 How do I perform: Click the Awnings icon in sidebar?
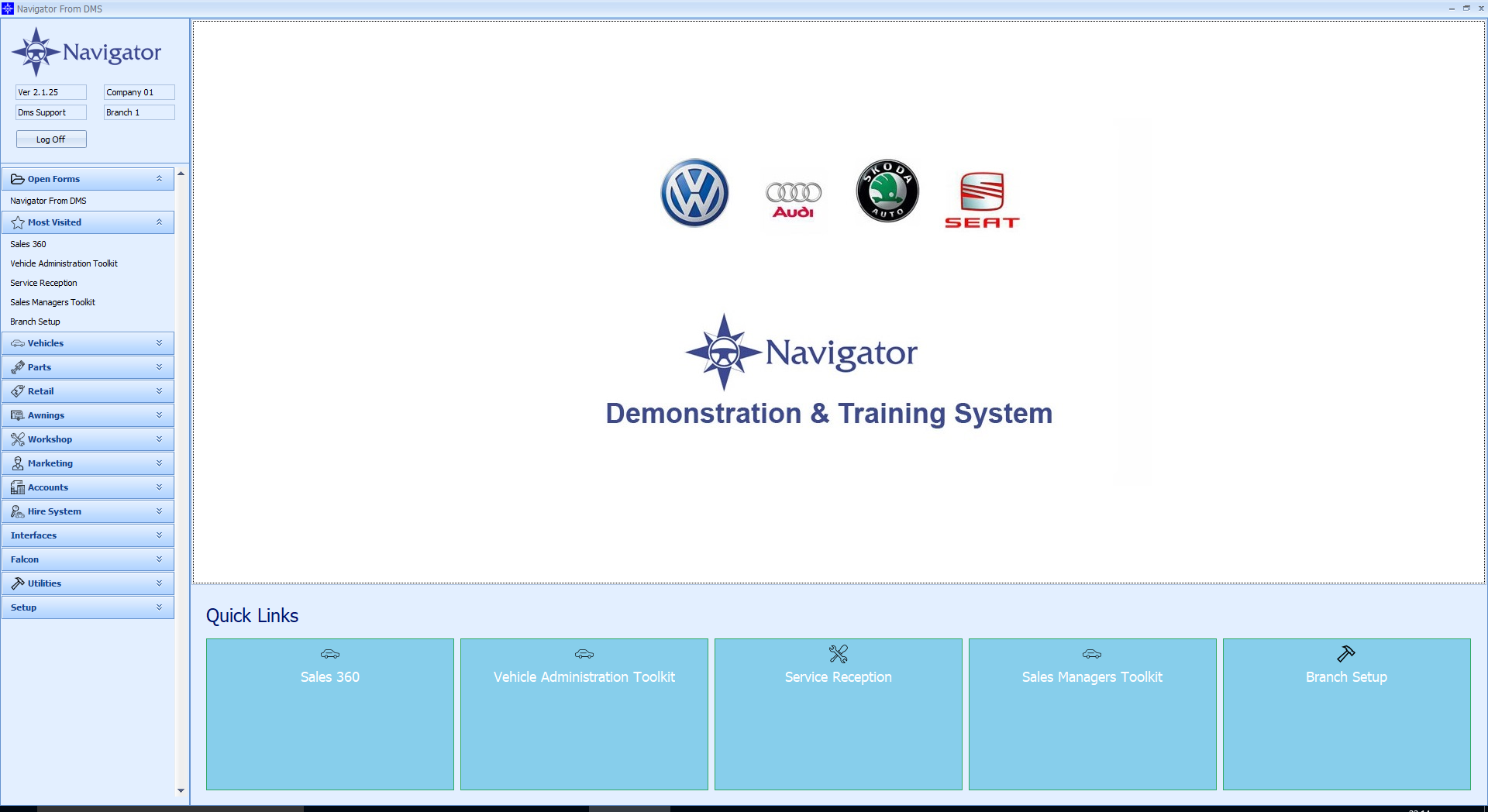coord(17,415)
